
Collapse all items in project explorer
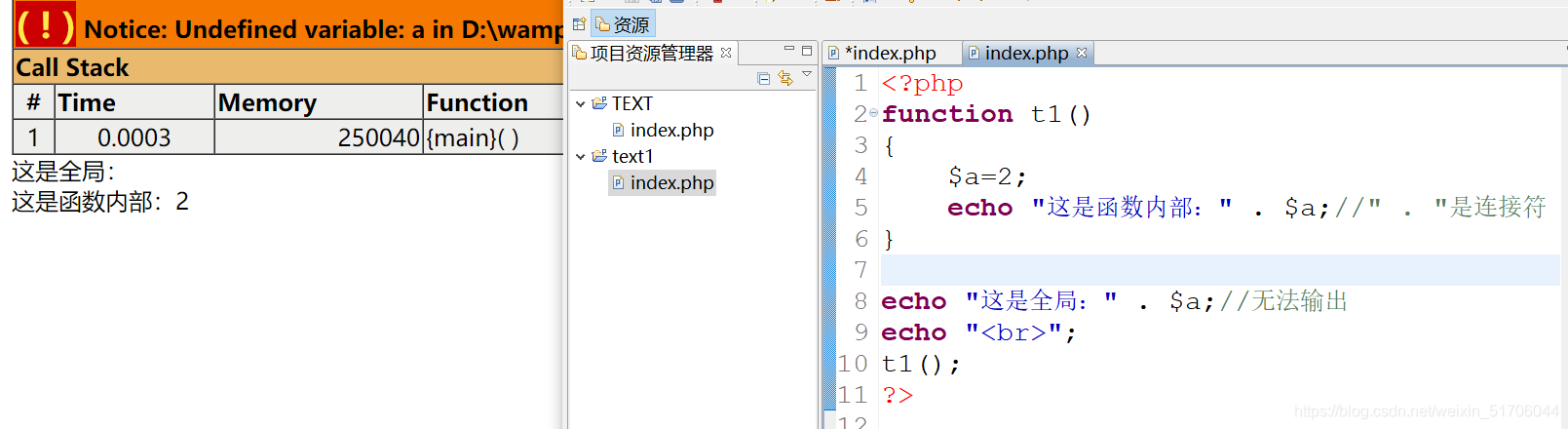764,78
